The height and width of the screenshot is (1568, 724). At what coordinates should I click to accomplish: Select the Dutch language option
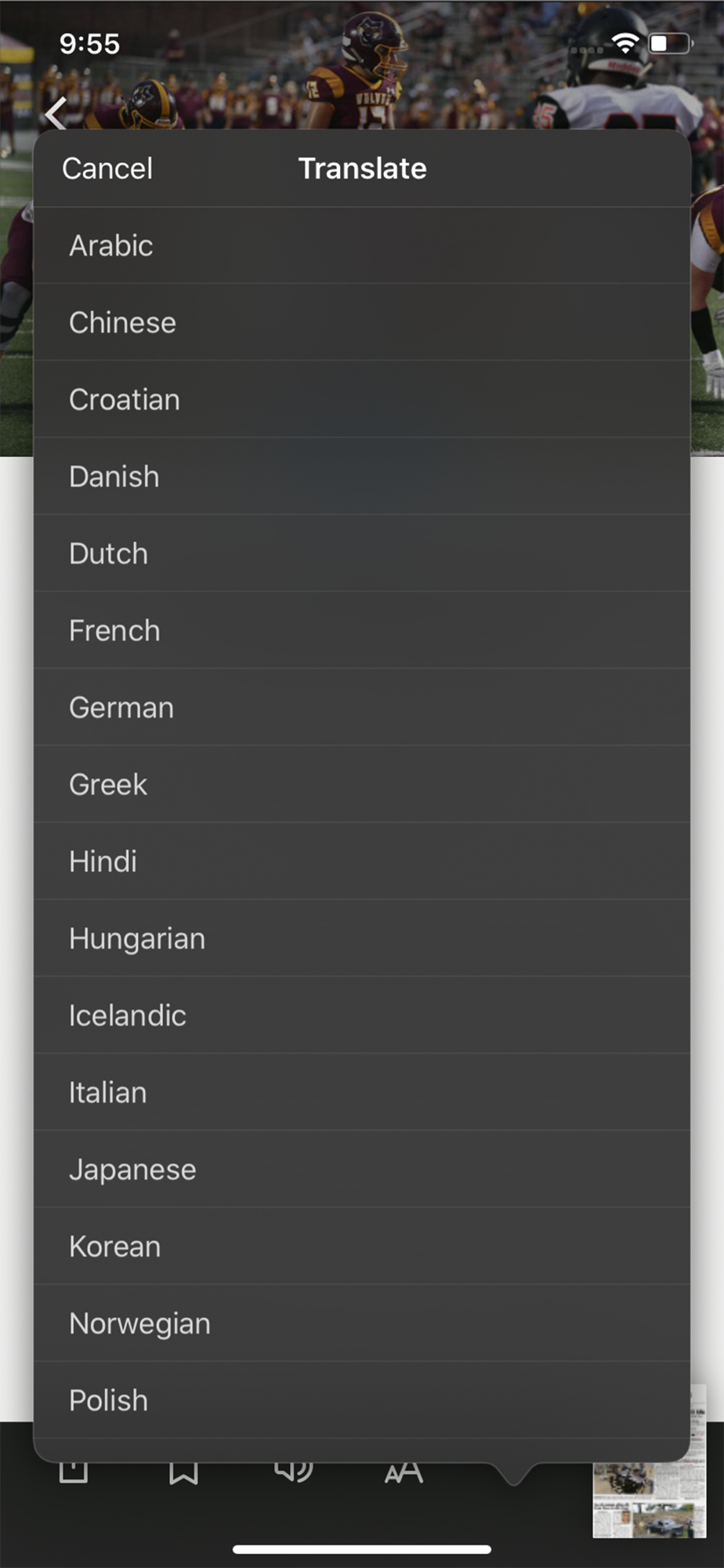coord(108,554)
